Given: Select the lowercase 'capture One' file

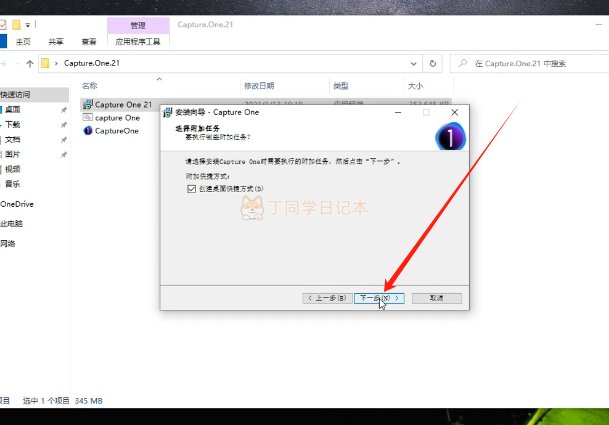Looking at the screenshot, I should 117,117.
